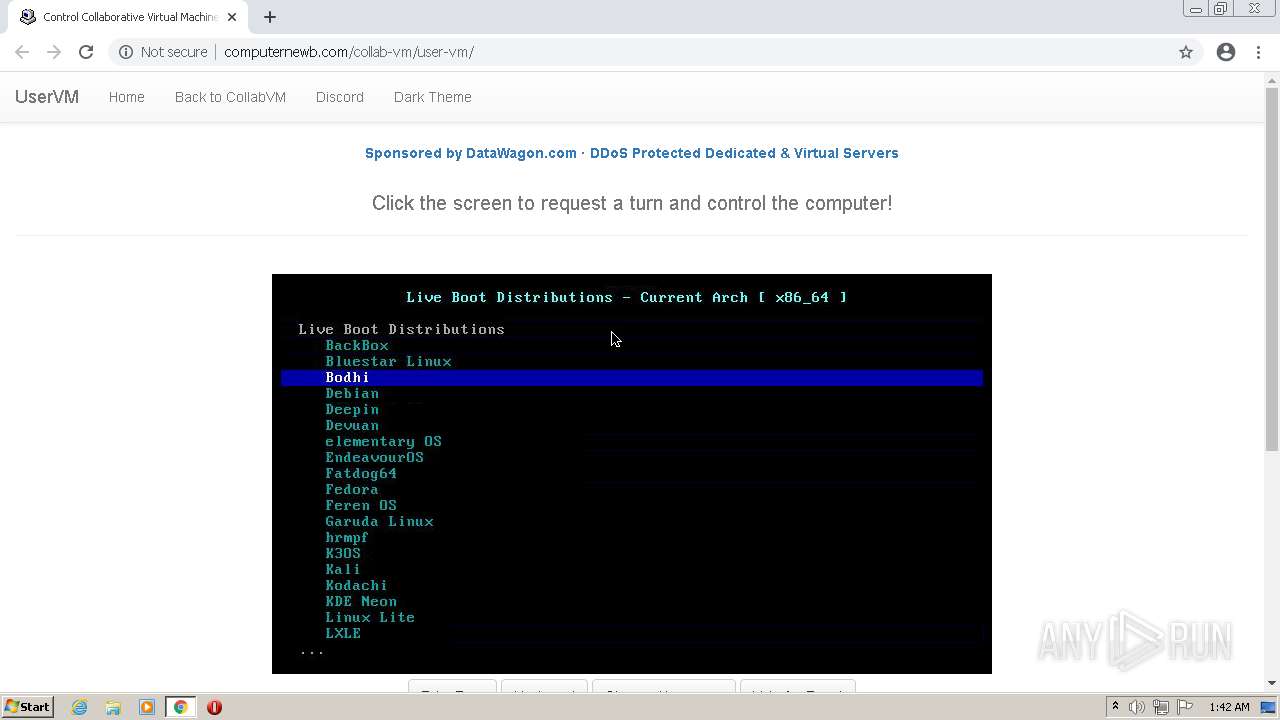Click the browser forward arrow

54,52
